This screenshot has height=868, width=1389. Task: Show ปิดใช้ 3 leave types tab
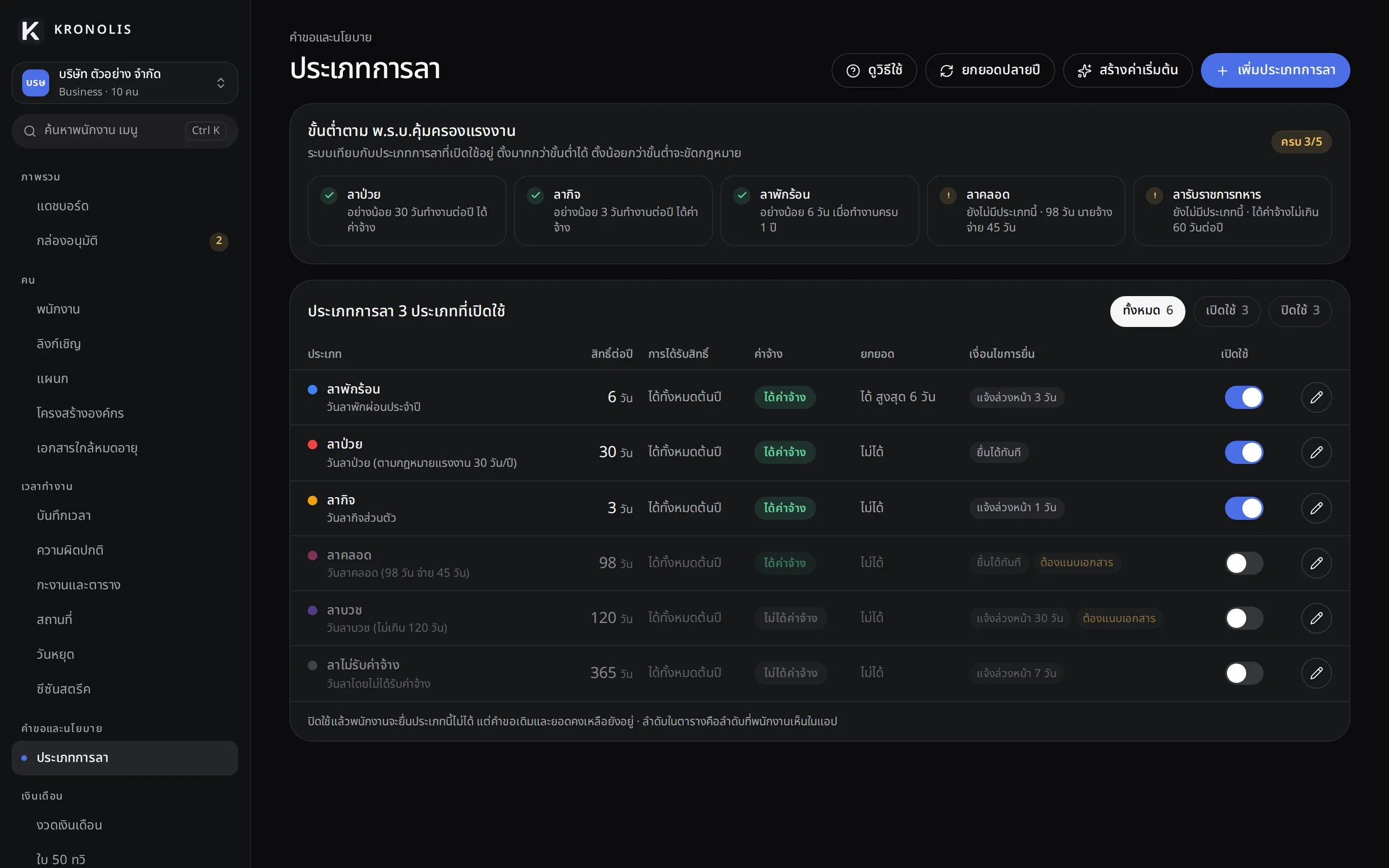1300,311
